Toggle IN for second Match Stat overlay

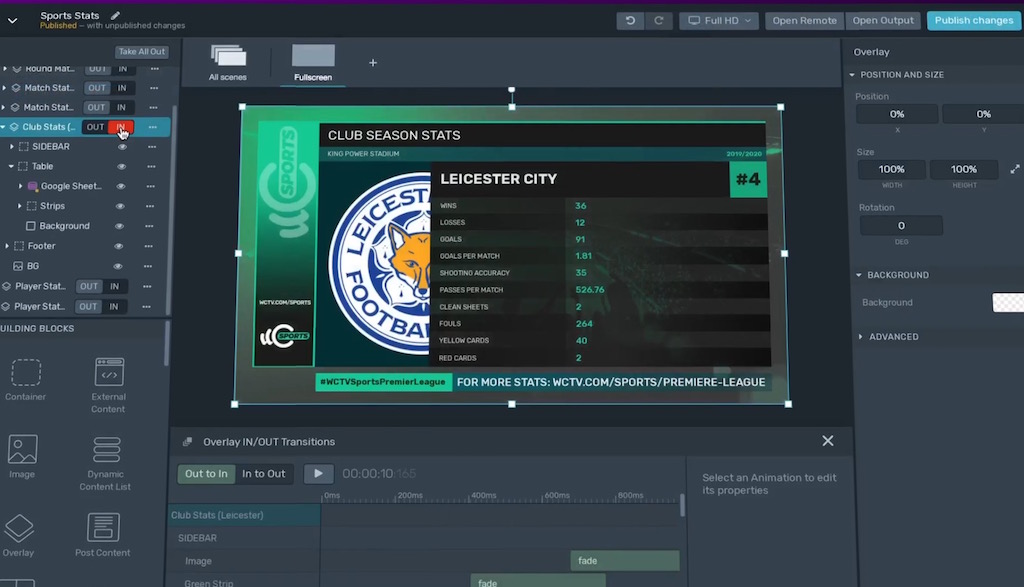click(121, 107)
